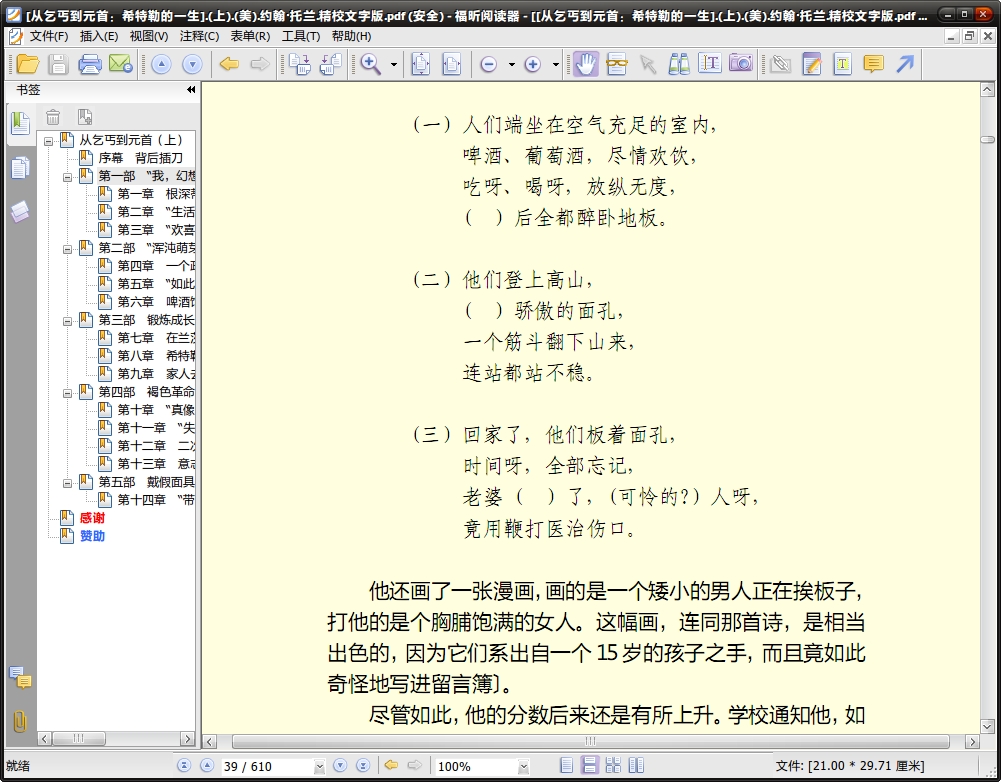Collapse the 第三部 bookmark node

pos(68,321)
